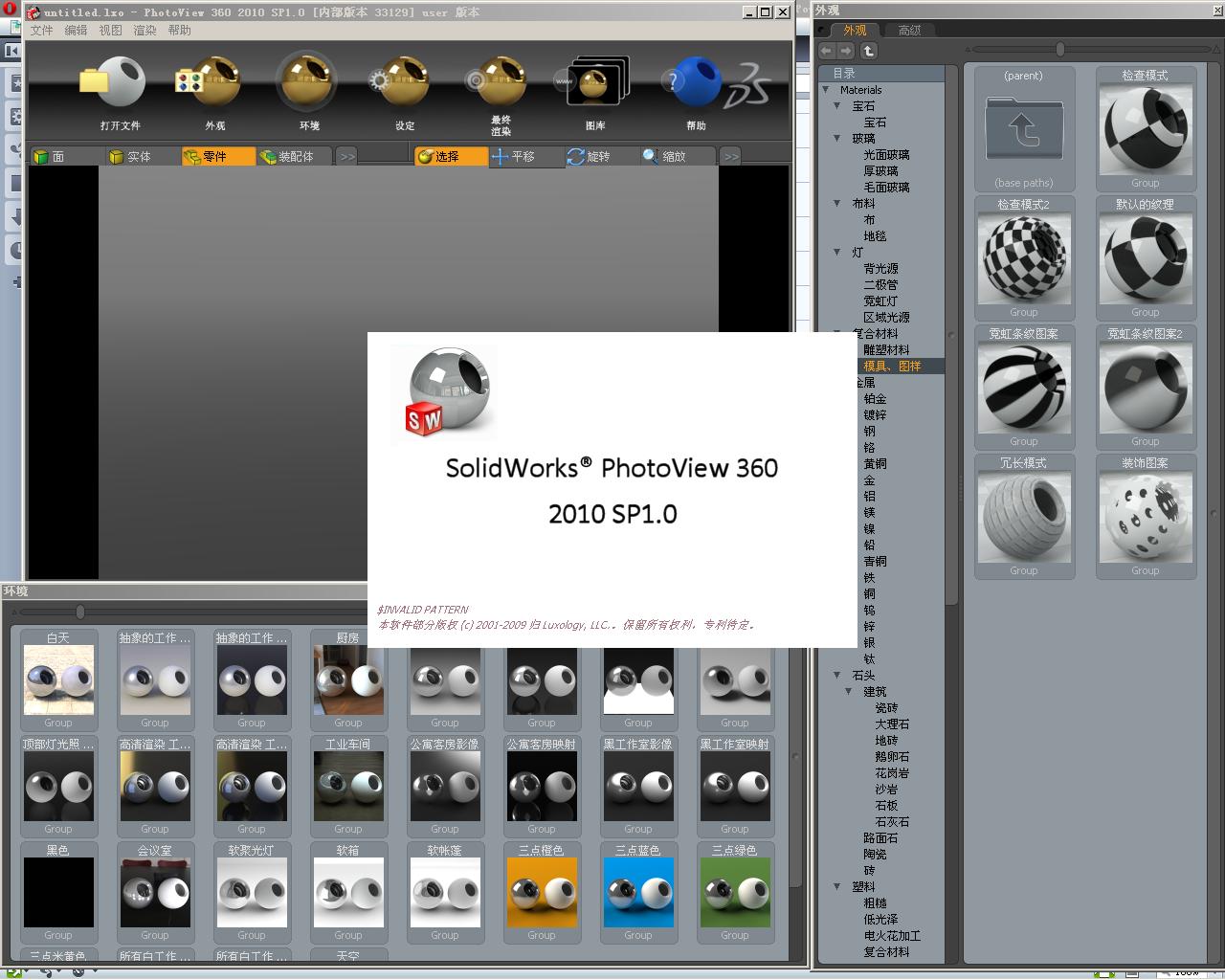
Task: Collapse the 石头 category node
Action: pyautogui.click(x=837, y=676)
